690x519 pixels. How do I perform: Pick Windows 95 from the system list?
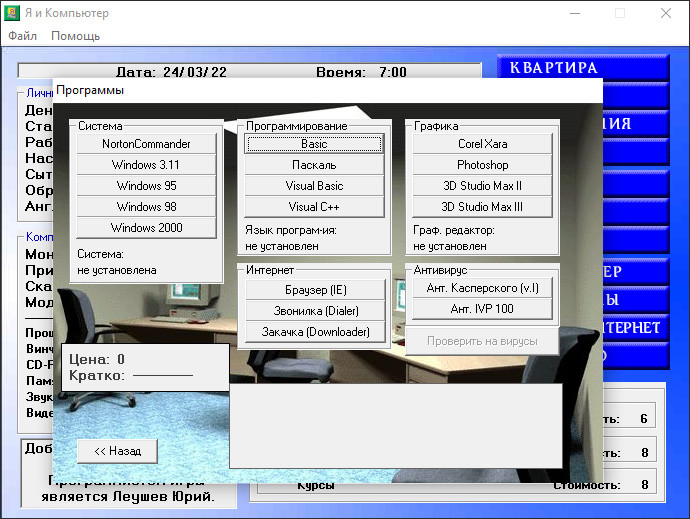click(x=146, y=186)
